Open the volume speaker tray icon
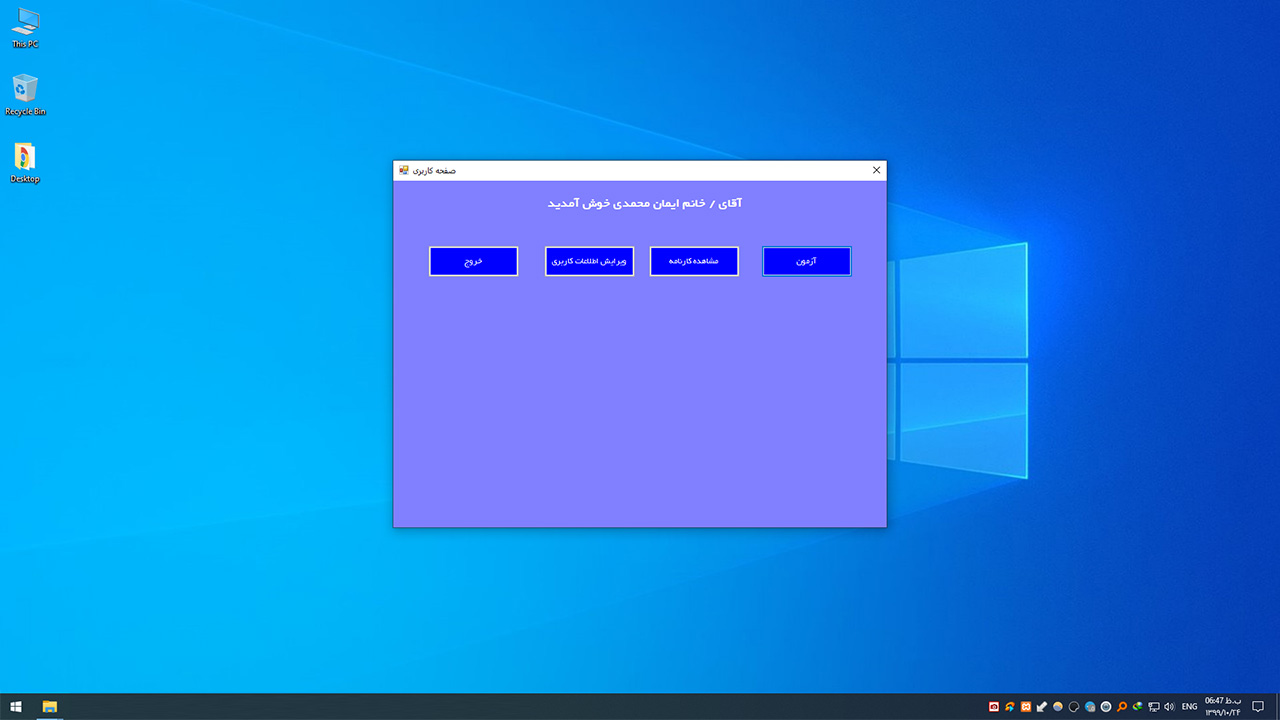The width and height of the screenshot is (1280, 720). 1169,707
